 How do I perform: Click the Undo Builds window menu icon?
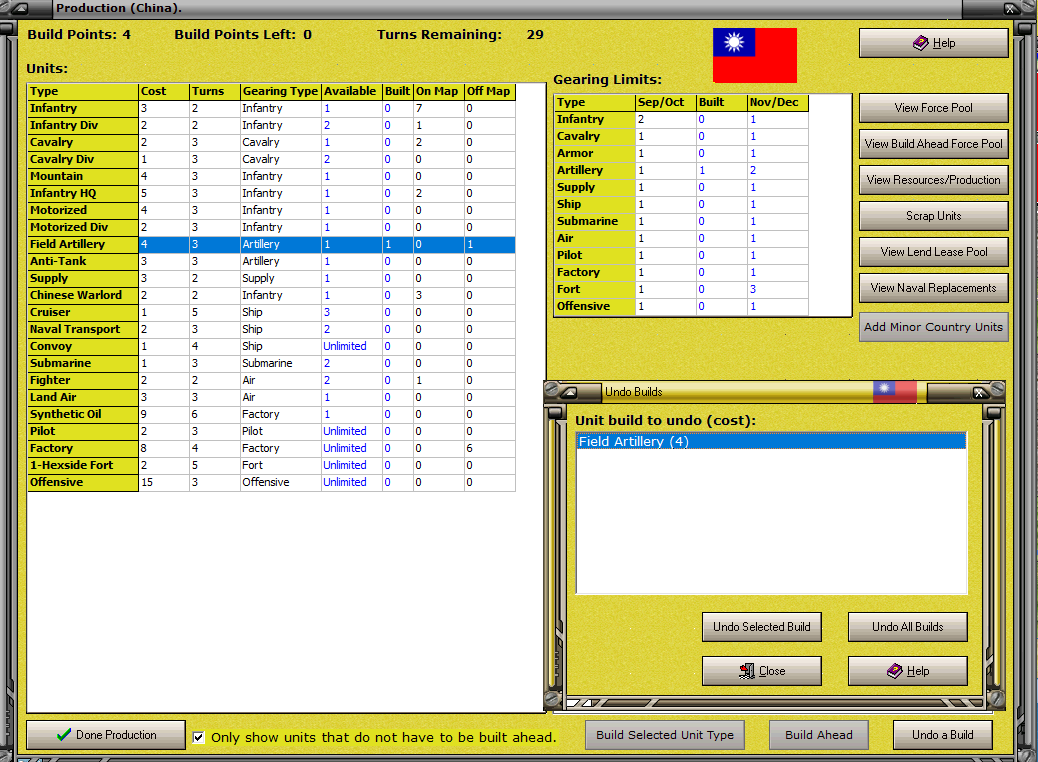[569, 393]
